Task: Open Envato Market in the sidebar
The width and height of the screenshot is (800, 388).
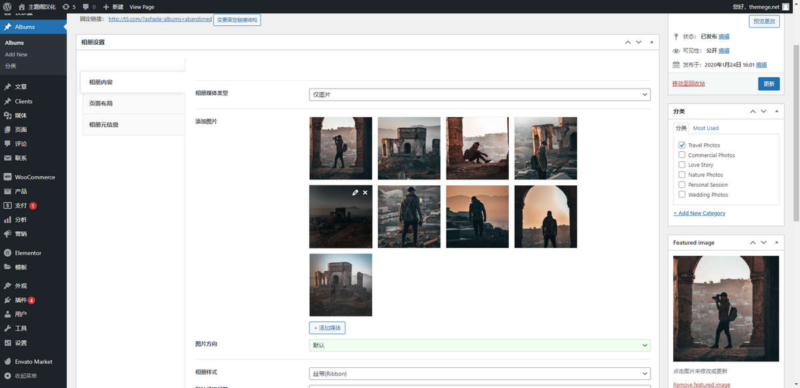Action: point(33,361)
